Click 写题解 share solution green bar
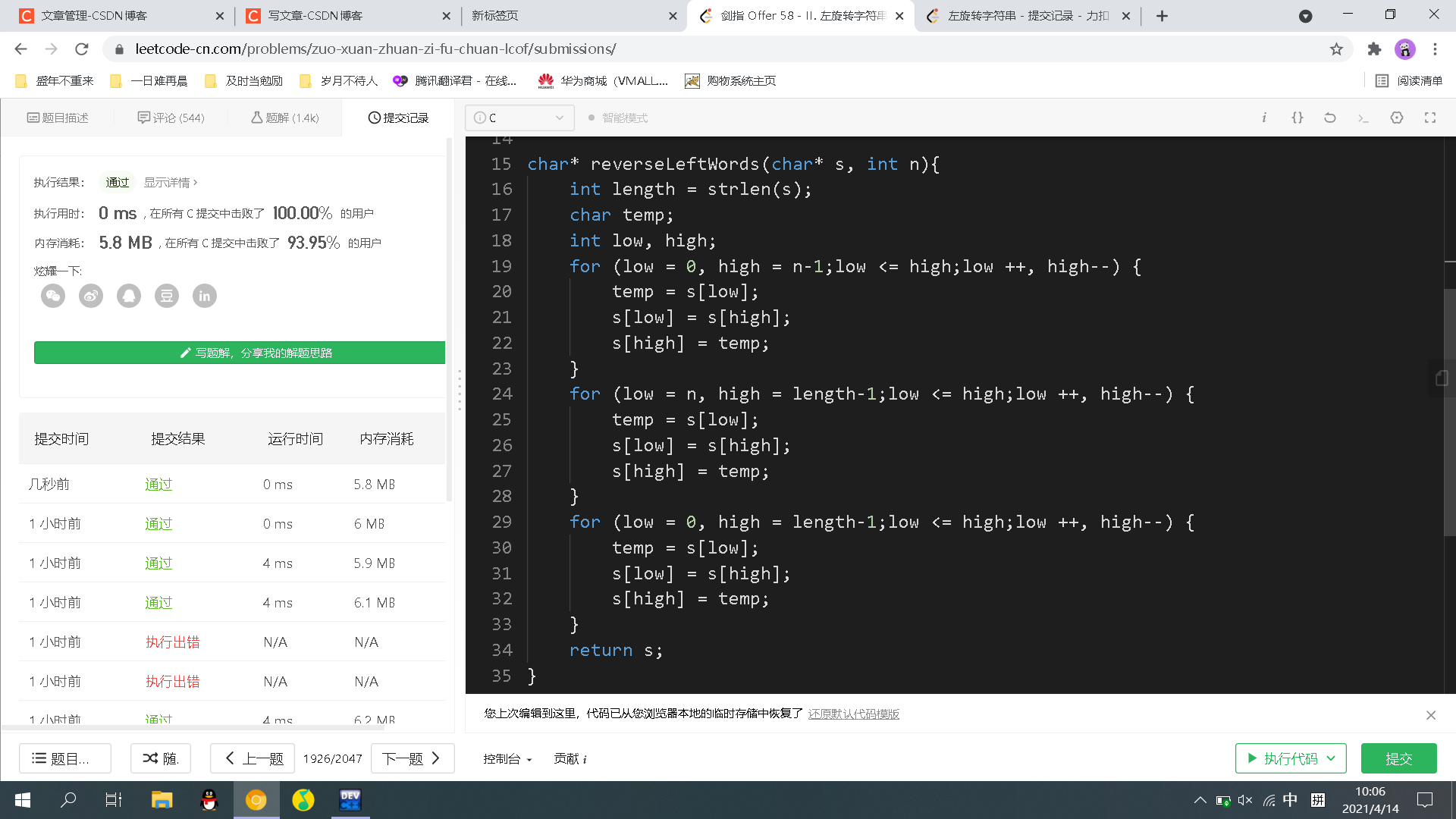 point(240,353)
